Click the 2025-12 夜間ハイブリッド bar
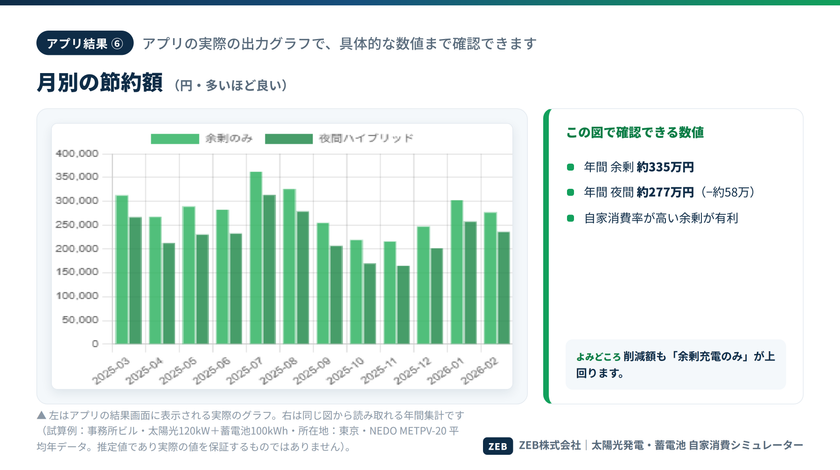The width and height of the screenshot is (840, 470). [x=437, y=296]
